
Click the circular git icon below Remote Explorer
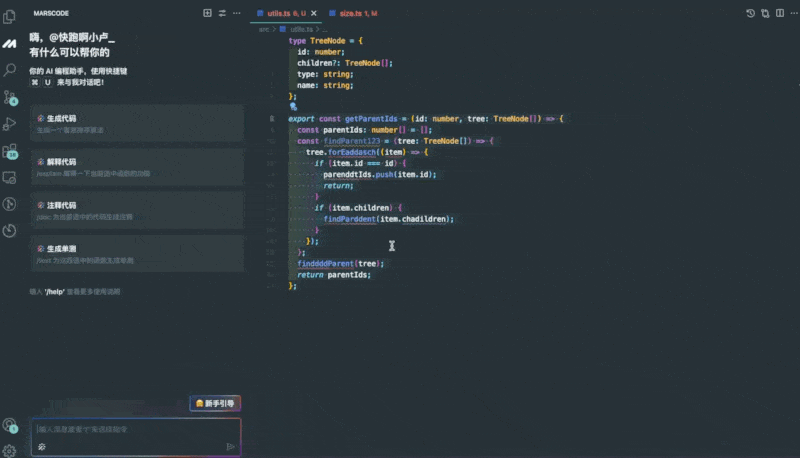[9, 204]
